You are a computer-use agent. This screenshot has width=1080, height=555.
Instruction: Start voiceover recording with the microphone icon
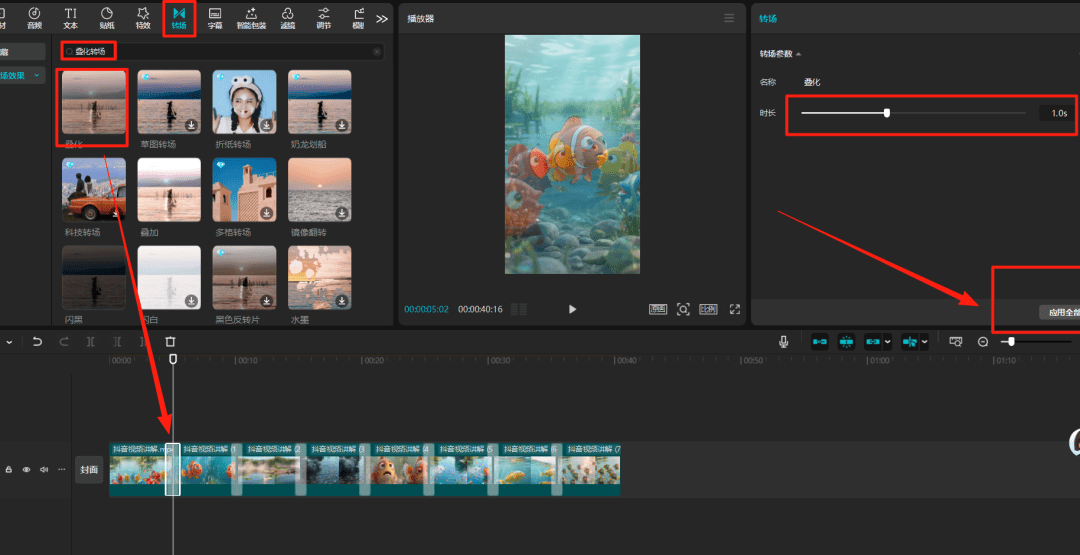(x=783, y=341)
